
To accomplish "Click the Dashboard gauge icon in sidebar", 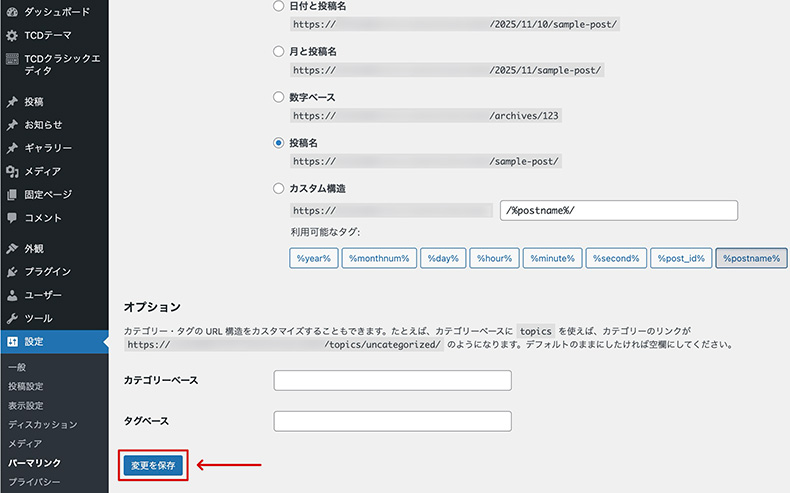I will [x=12, y=12].
